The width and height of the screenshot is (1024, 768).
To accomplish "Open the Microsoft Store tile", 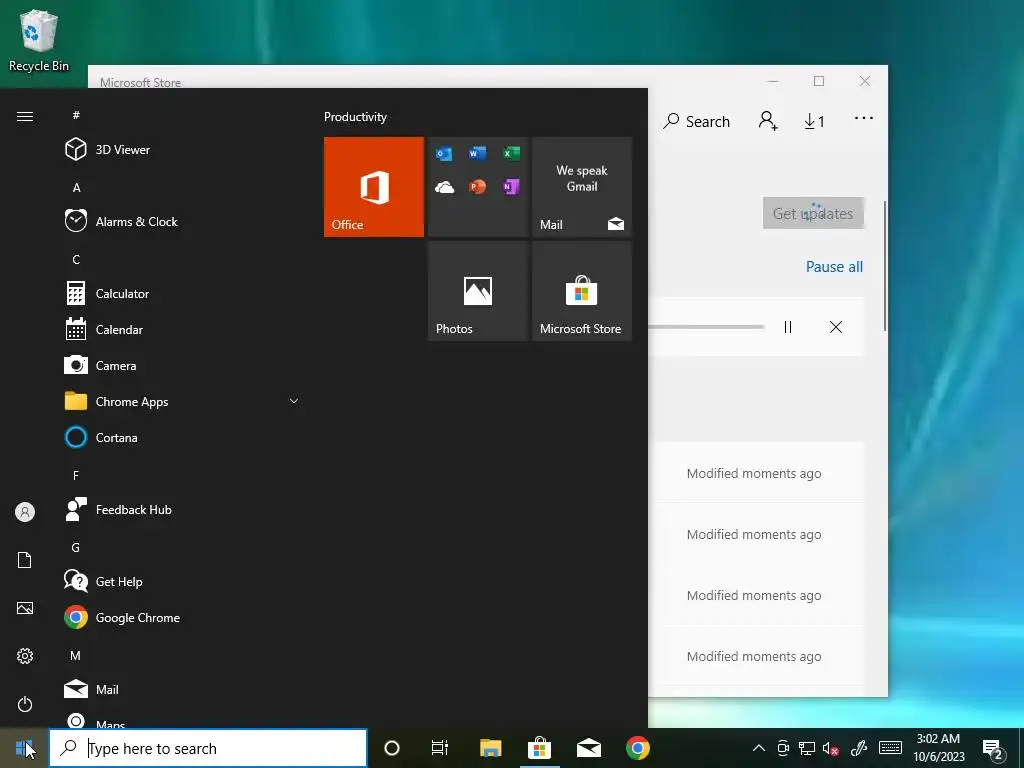I will pos(582,291).
